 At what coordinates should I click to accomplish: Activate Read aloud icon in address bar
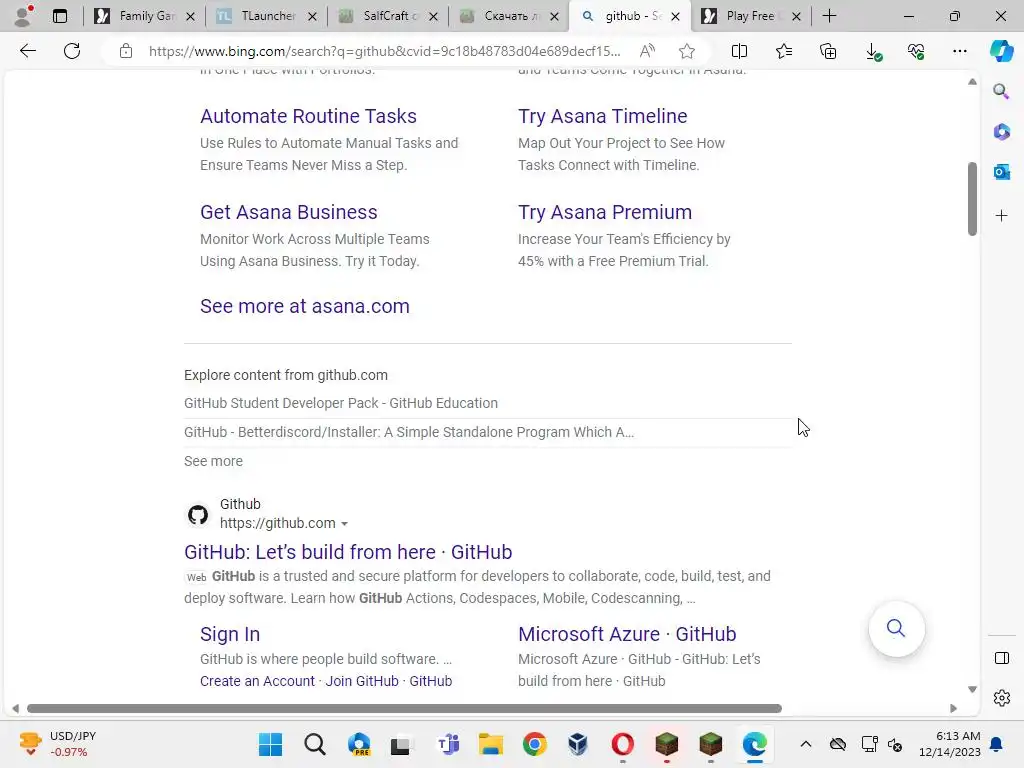point(647,51)
